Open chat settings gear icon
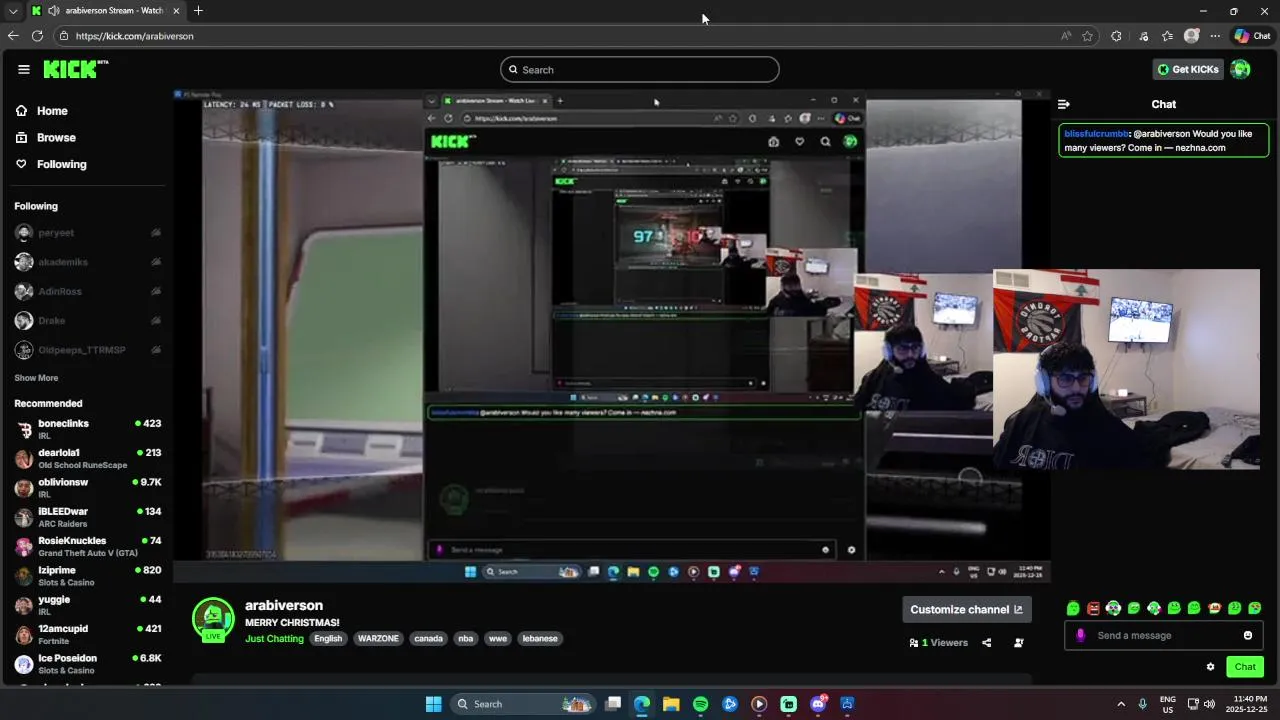1280x720 pixels. [x=1210, y=667]
